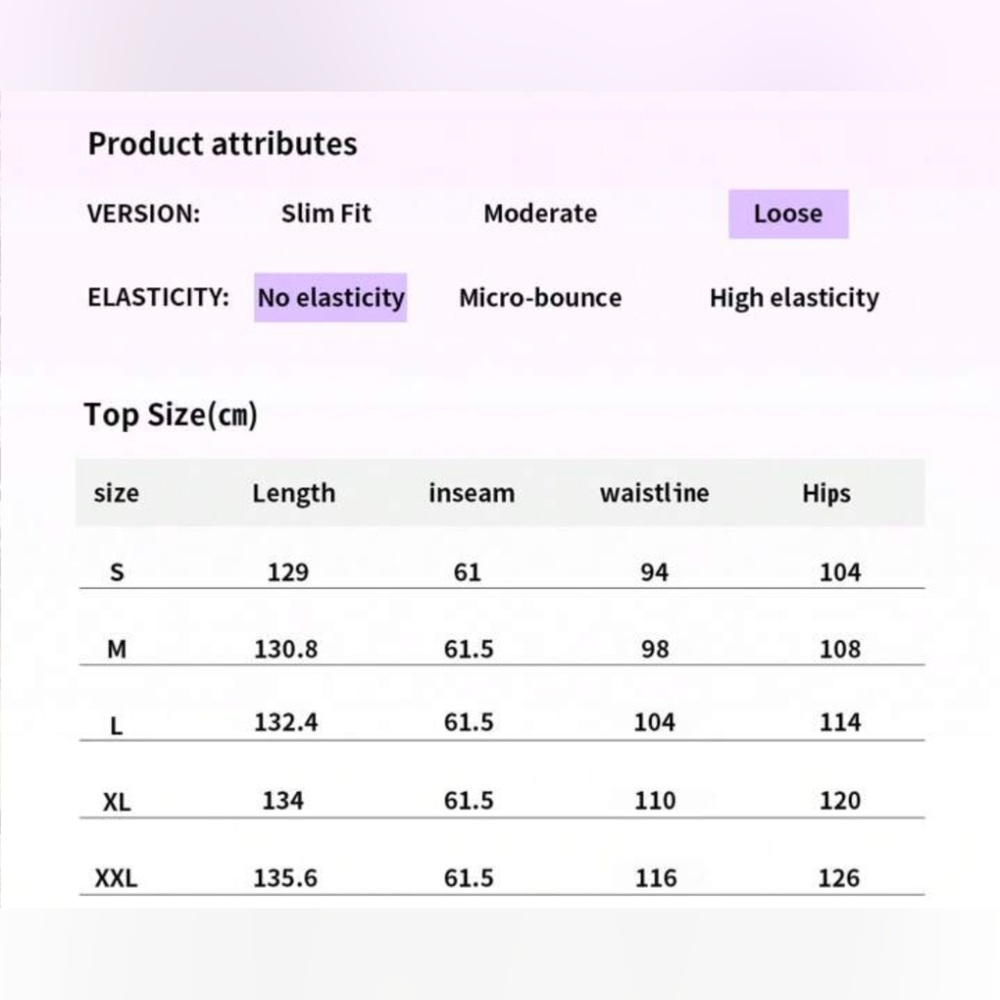Image resolution: width=1000 pixels, height=1000 pixels.
Task: Click the inseam column header
Action: click(471, 493)
